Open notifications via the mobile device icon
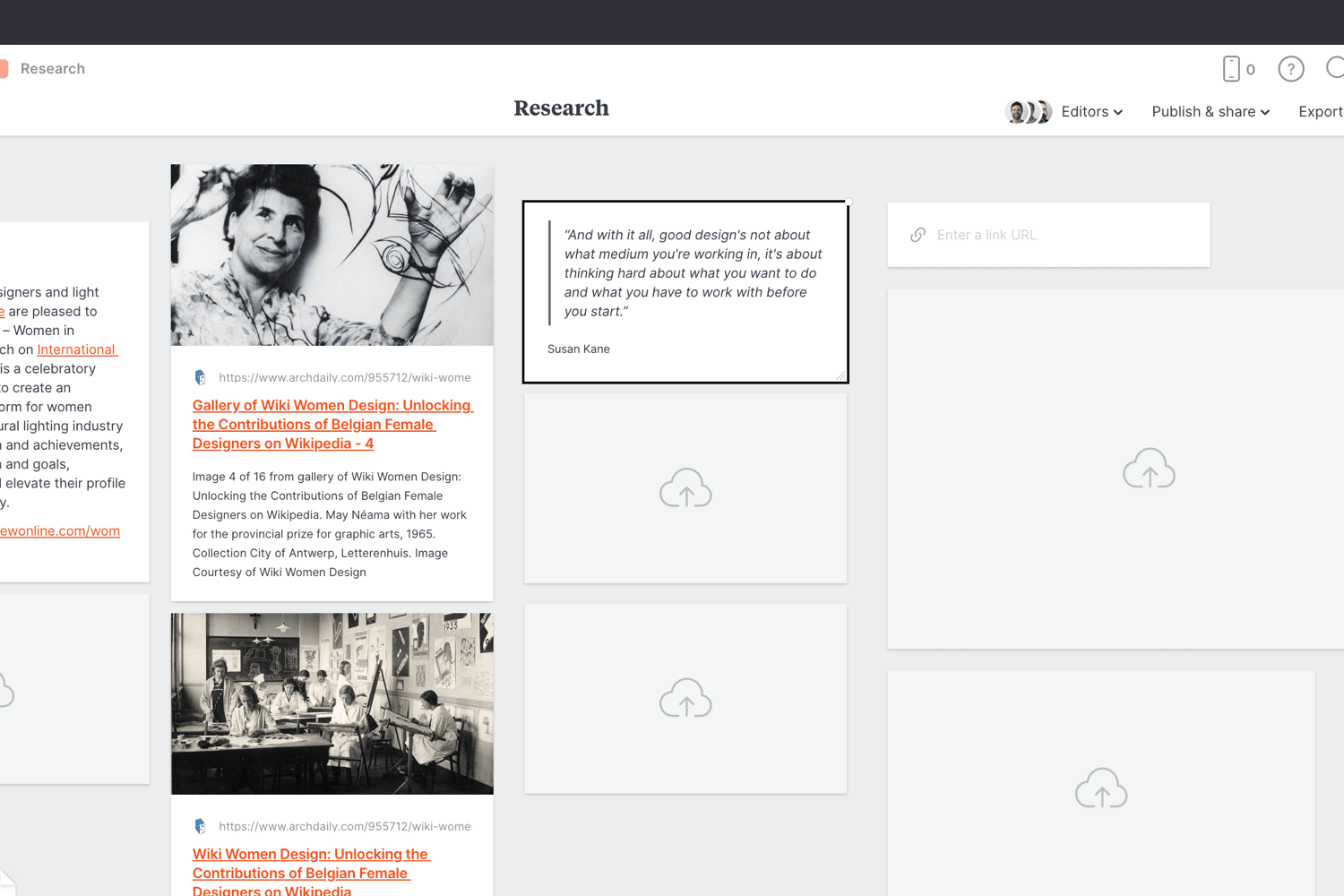This screenshot has width=1344, height=896. pyautogui.click(x=1233, y=68)
